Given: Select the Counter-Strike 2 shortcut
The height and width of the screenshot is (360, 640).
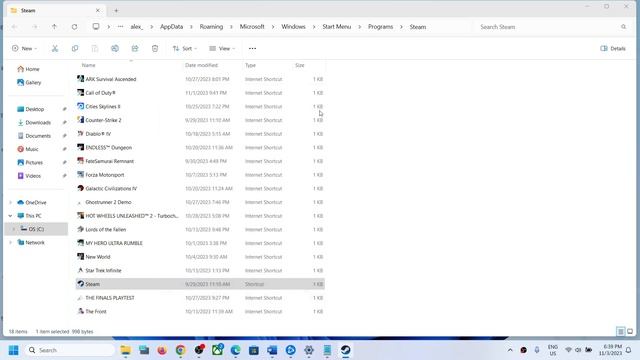Looking at the screenshot, I should click(200, 120).
